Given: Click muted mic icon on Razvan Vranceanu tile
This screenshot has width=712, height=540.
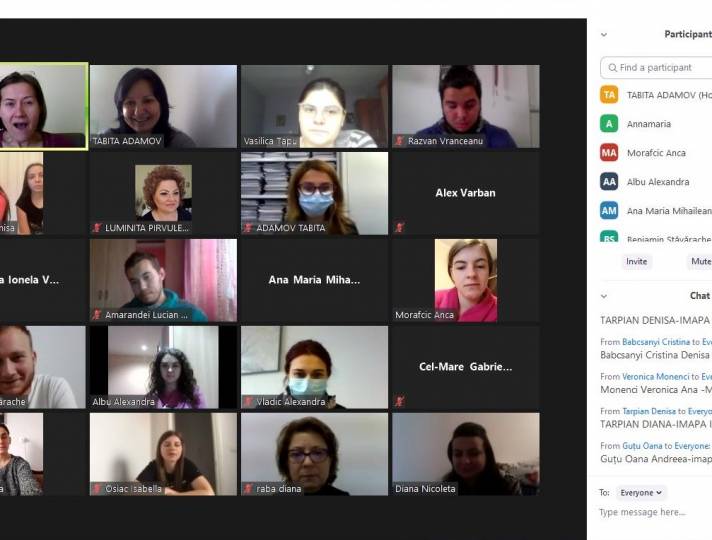Looking at the screenshot, I should (x=400, y=141).
